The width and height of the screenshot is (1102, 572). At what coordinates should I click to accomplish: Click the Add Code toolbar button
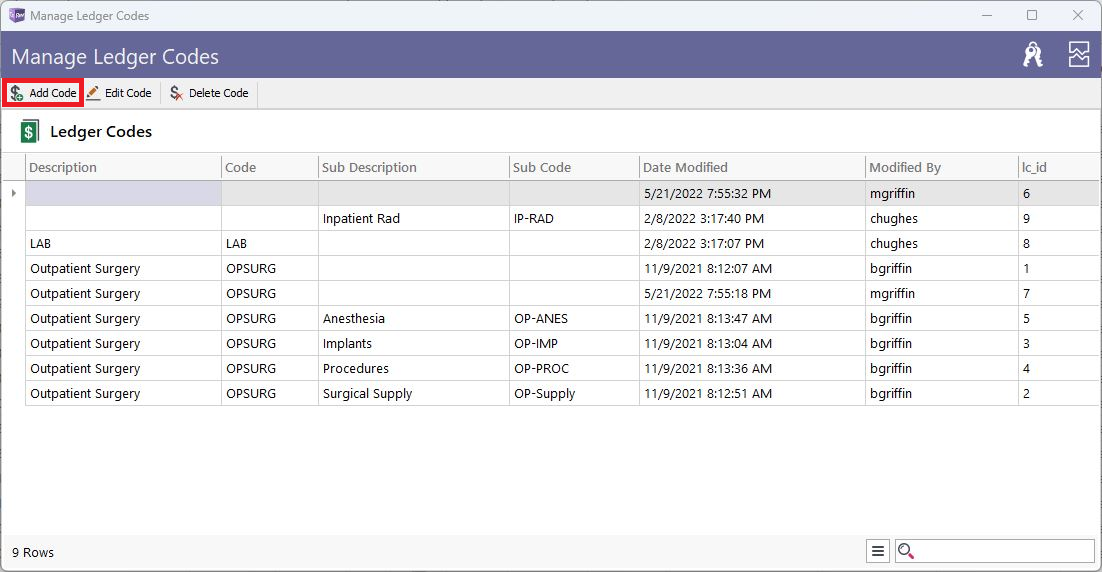[x=44, y=93]
